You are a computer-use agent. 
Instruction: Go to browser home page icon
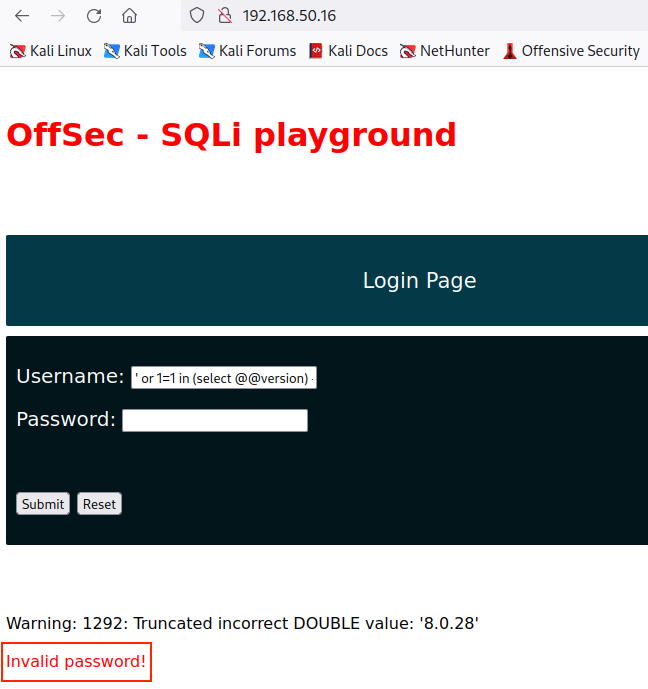tap(129, 16)
